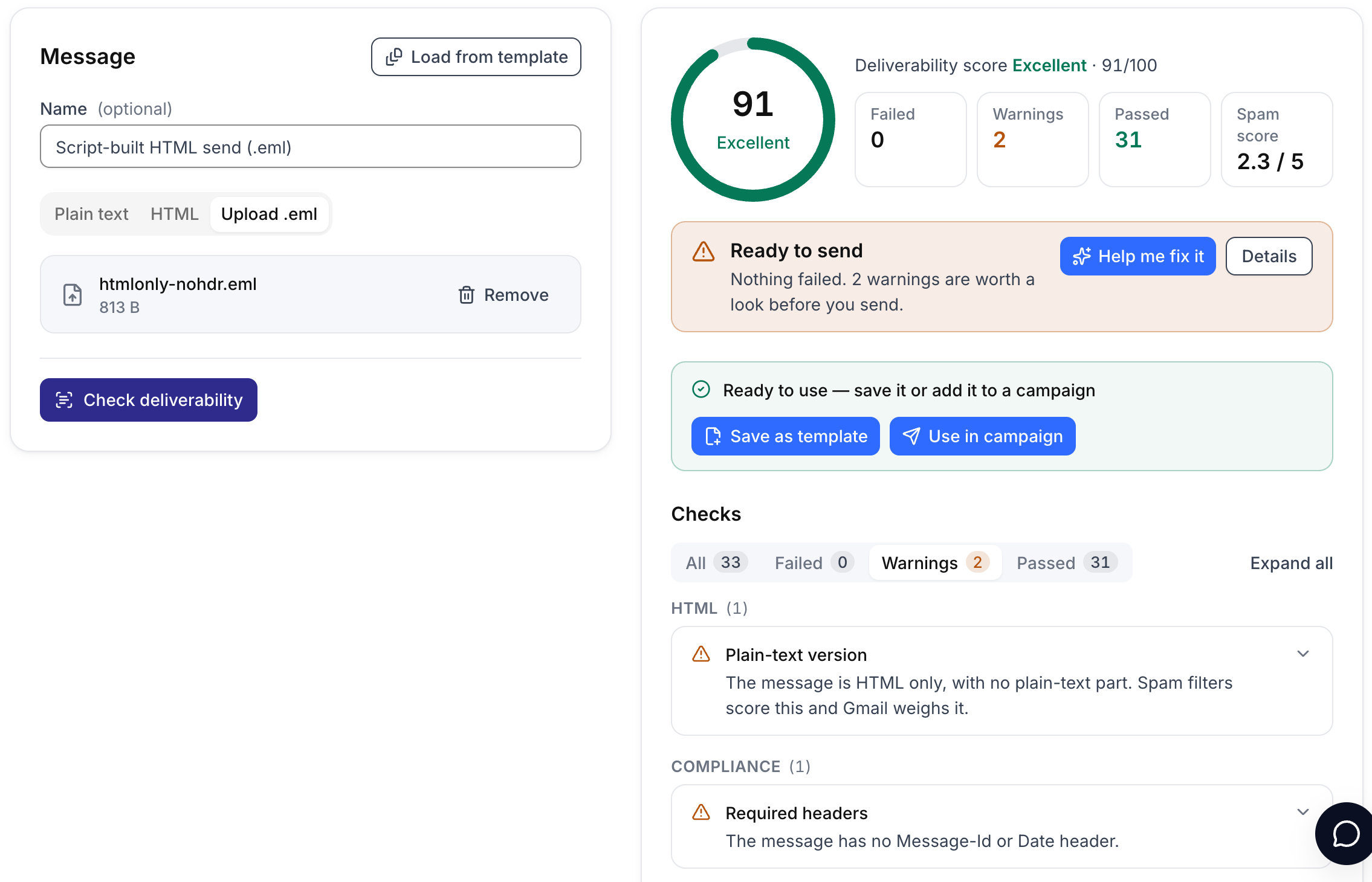Click Expand all link
This screenshot has width=1372, height=882.
point(1291,563)
